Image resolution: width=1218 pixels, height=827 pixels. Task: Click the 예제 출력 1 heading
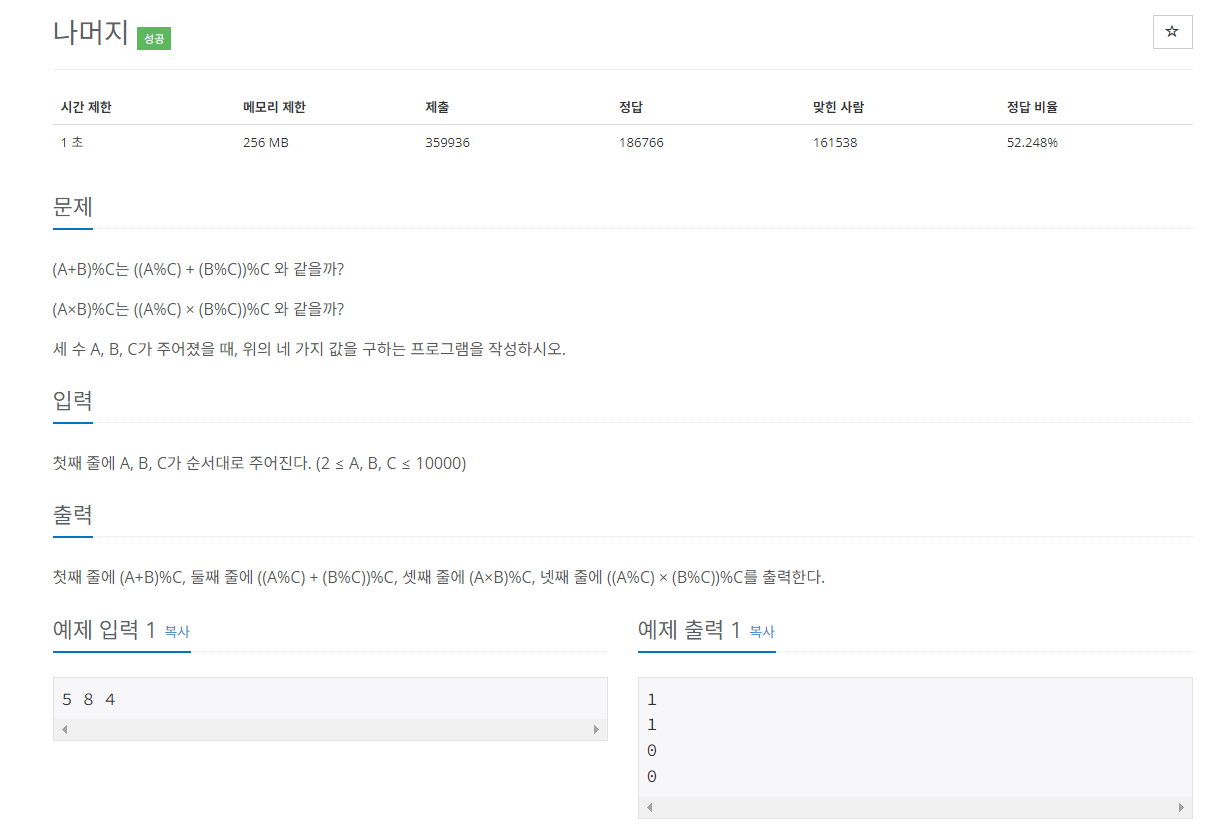coord(689,630)
